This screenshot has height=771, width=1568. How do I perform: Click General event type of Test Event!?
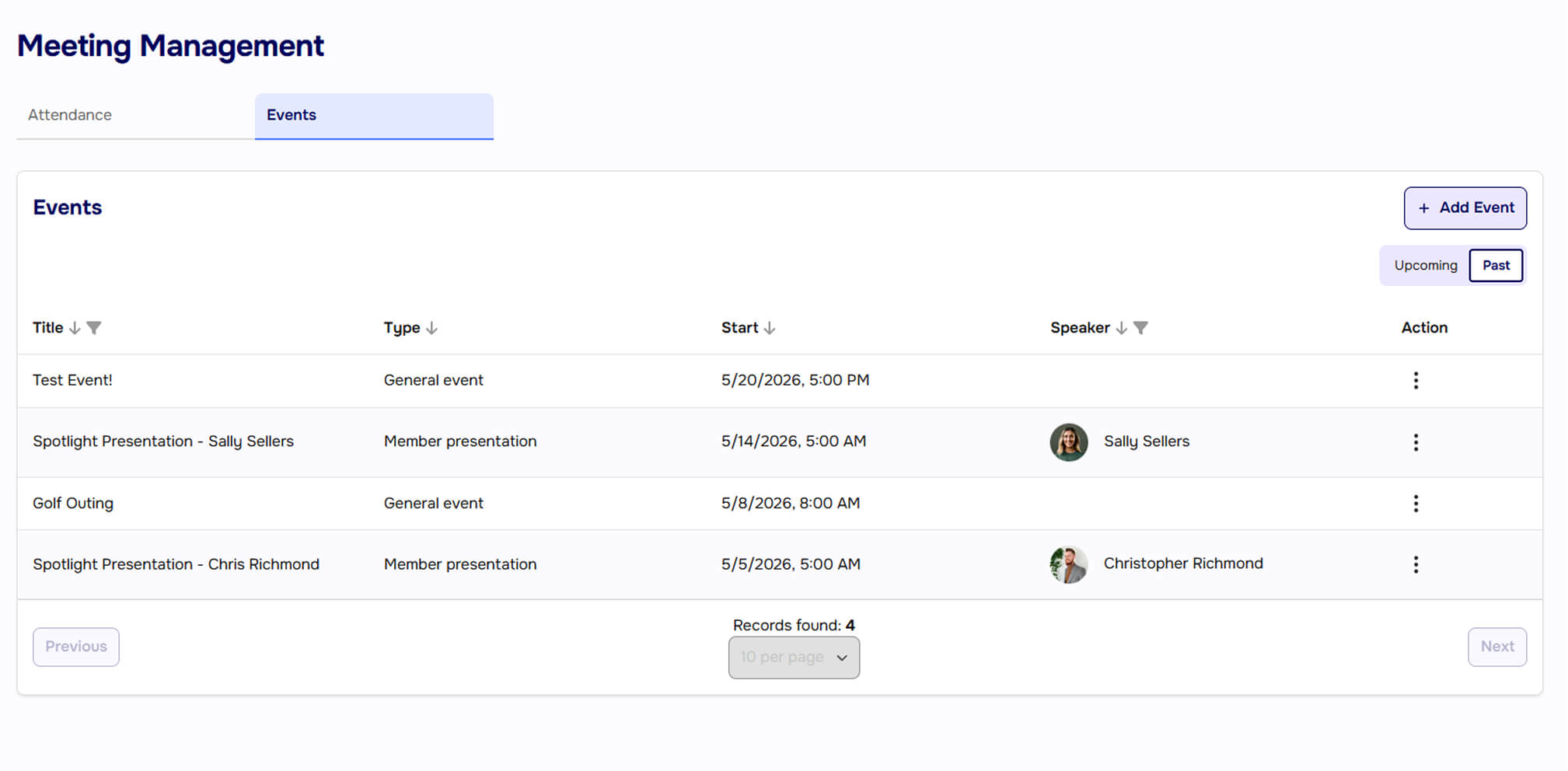point(433,380)
